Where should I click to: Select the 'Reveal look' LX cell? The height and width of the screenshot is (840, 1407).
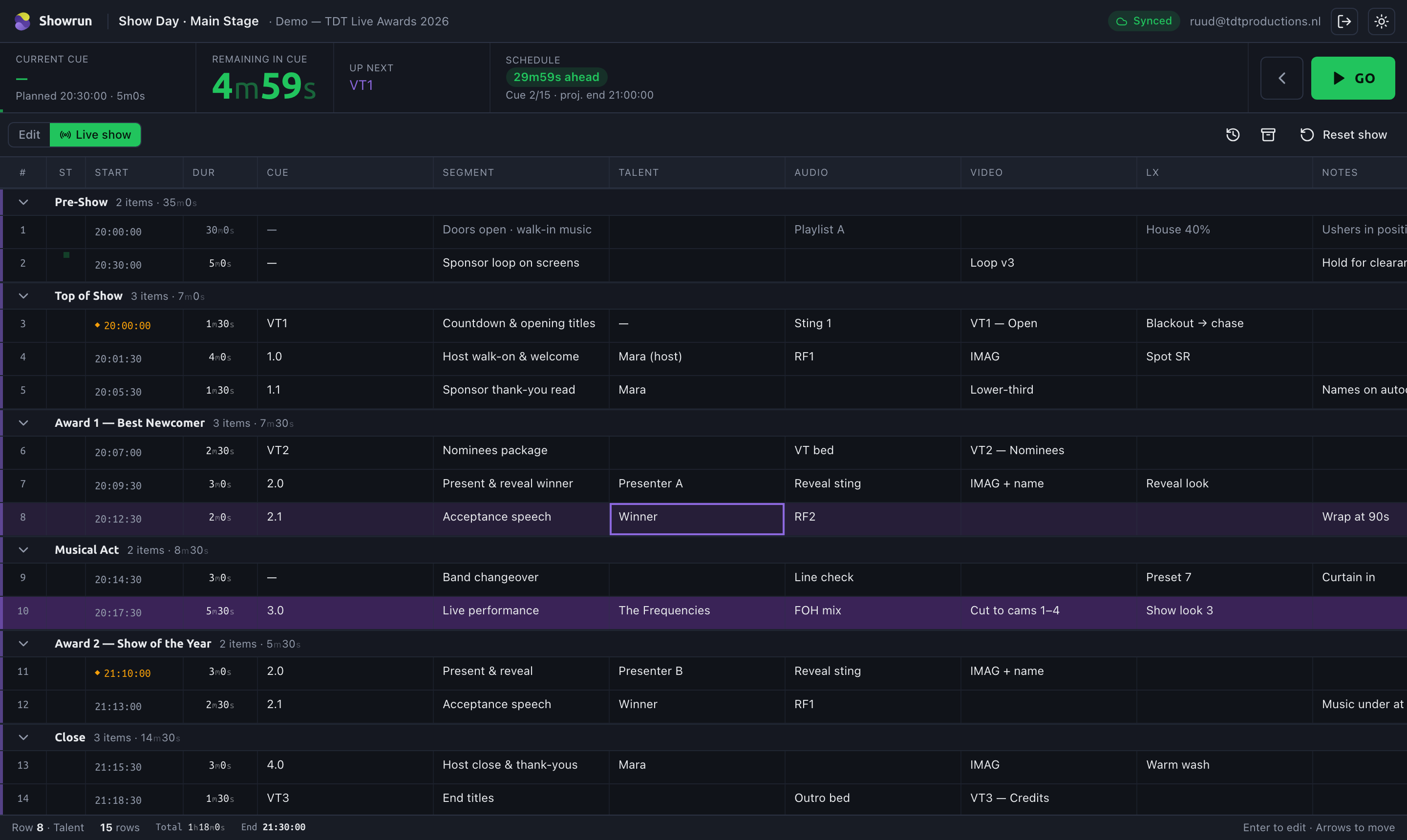pyautogui.click(x=1224, y=485)
